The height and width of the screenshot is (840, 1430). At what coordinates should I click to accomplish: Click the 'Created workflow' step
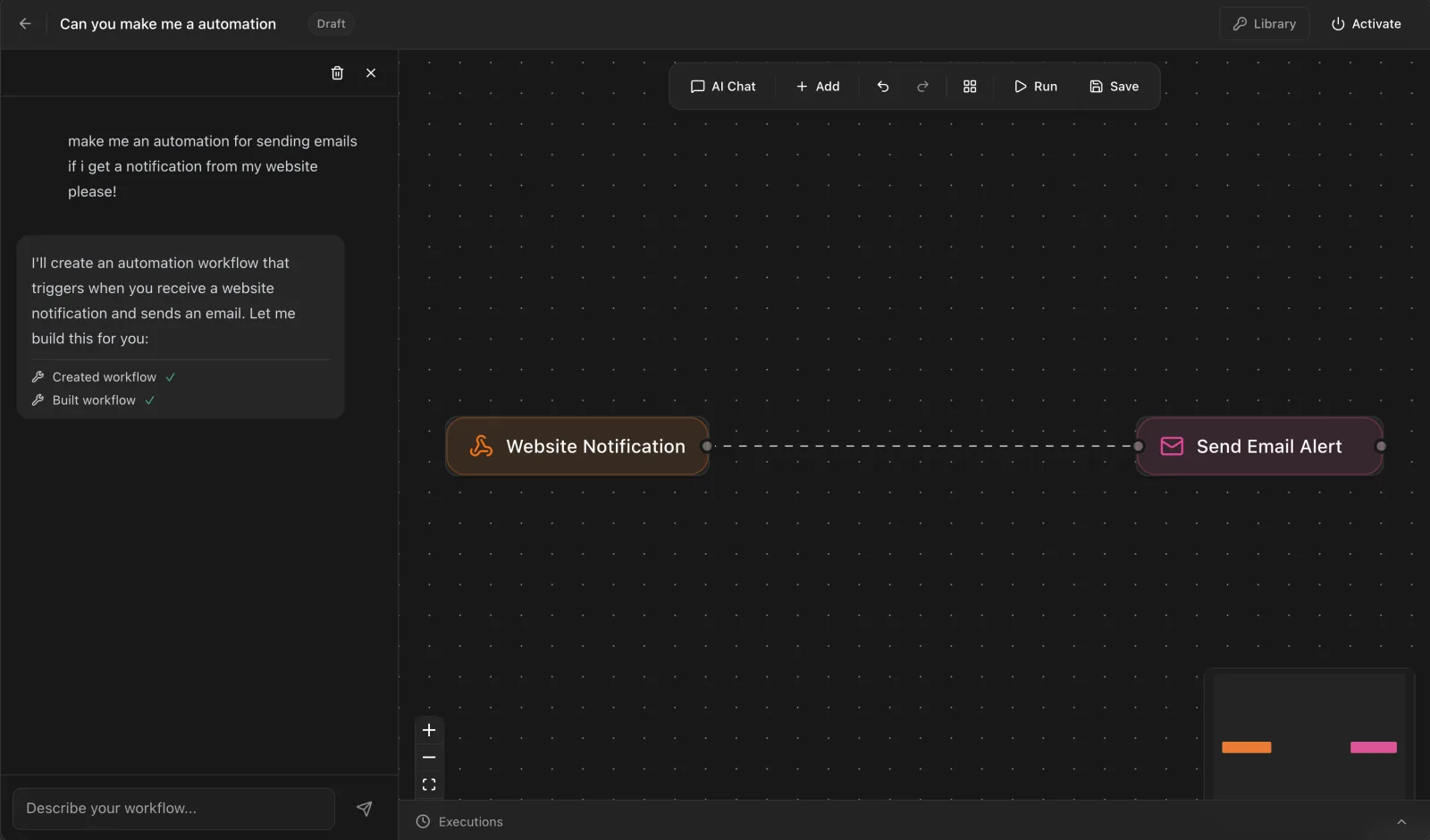[x=104, y=377]
